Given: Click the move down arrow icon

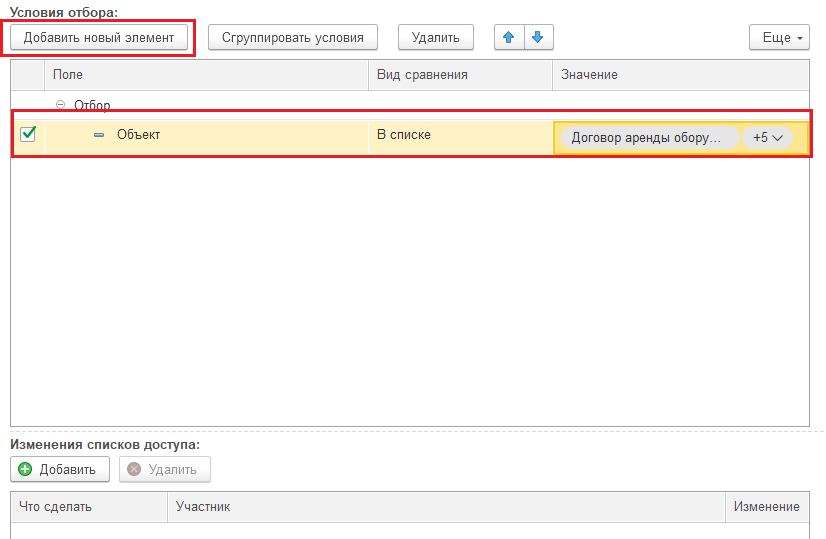Looking at the screenshot, I should (538, 38).
